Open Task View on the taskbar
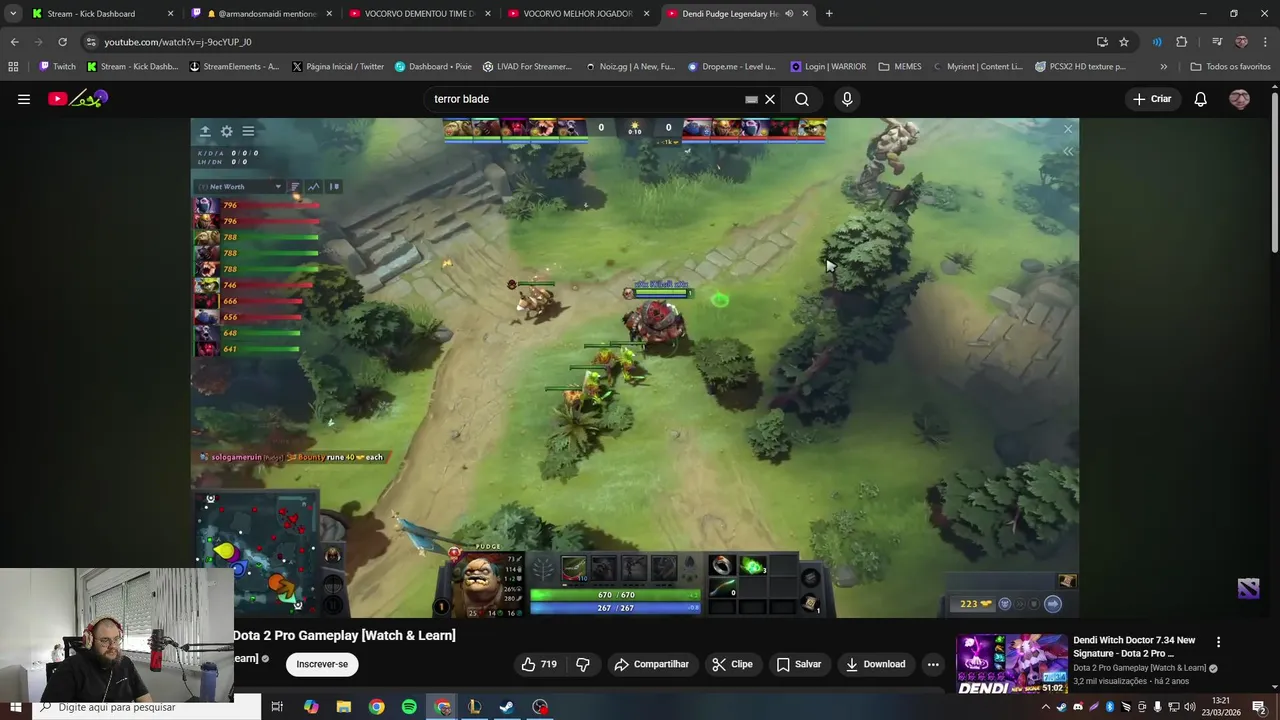Viewport: 1280px width, 720px height. (277, 707)
